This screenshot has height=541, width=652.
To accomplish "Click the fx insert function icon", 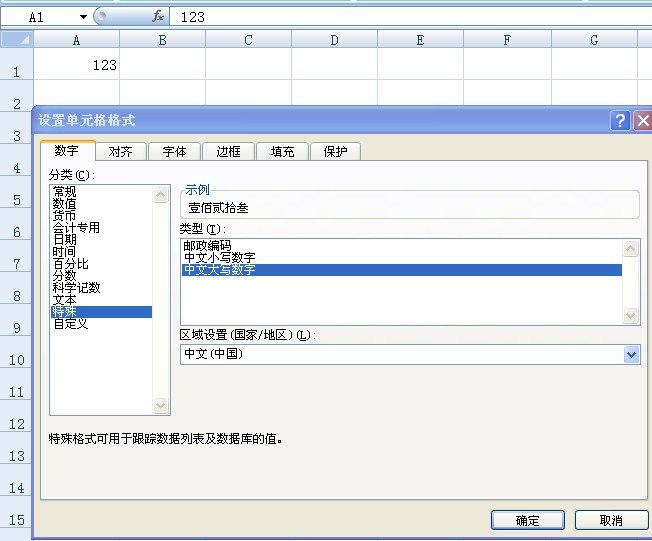I will (x=157, y=17).
